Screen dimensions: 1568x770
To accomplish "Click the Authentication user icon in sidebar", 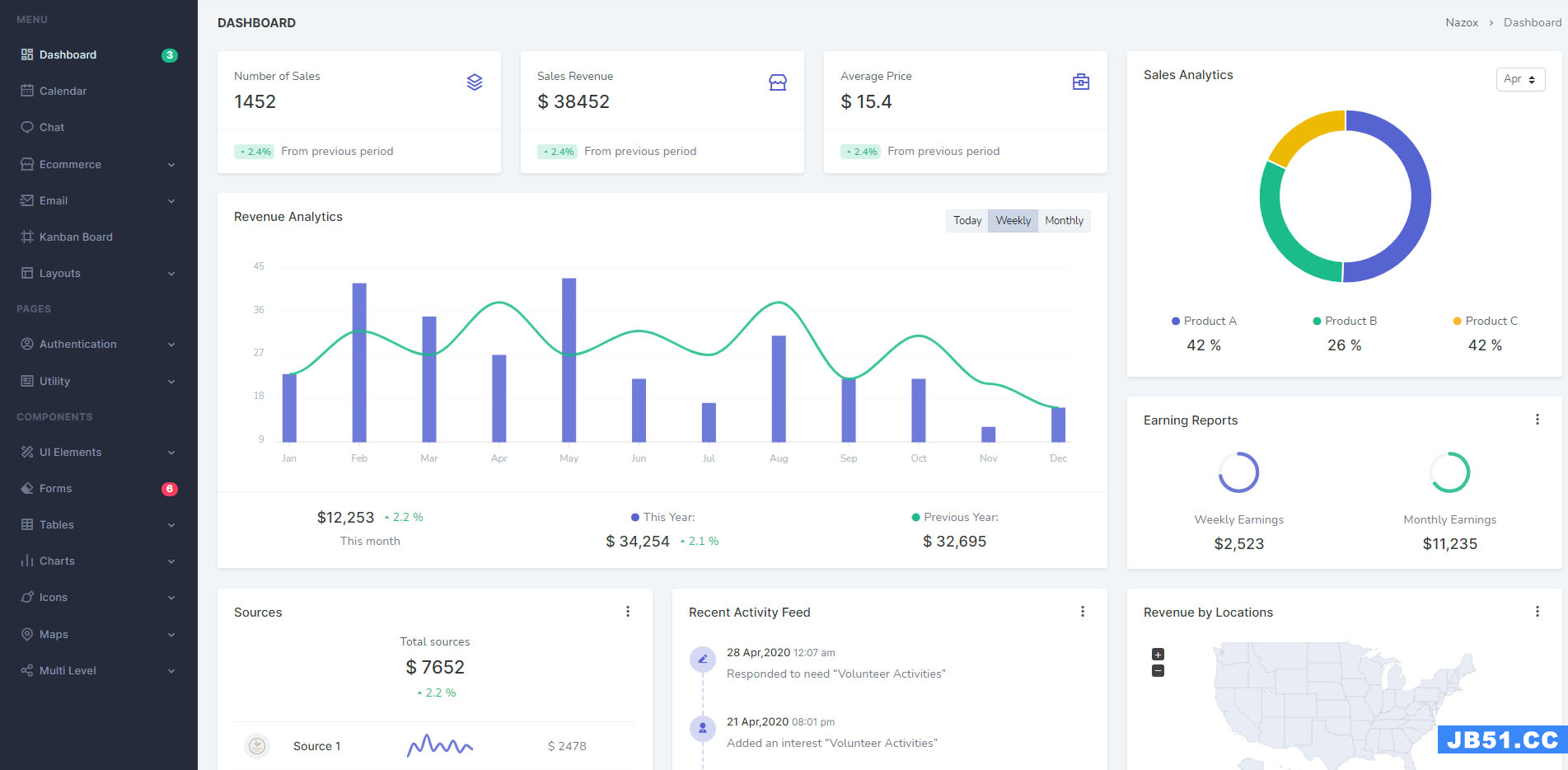I will [27, 344].
